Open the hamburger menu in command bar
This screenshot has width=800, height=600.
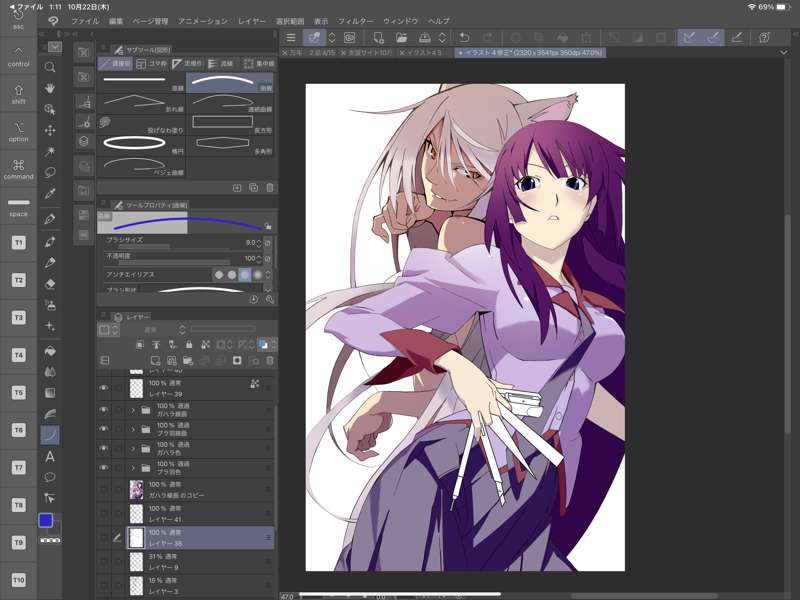(291, 37)
